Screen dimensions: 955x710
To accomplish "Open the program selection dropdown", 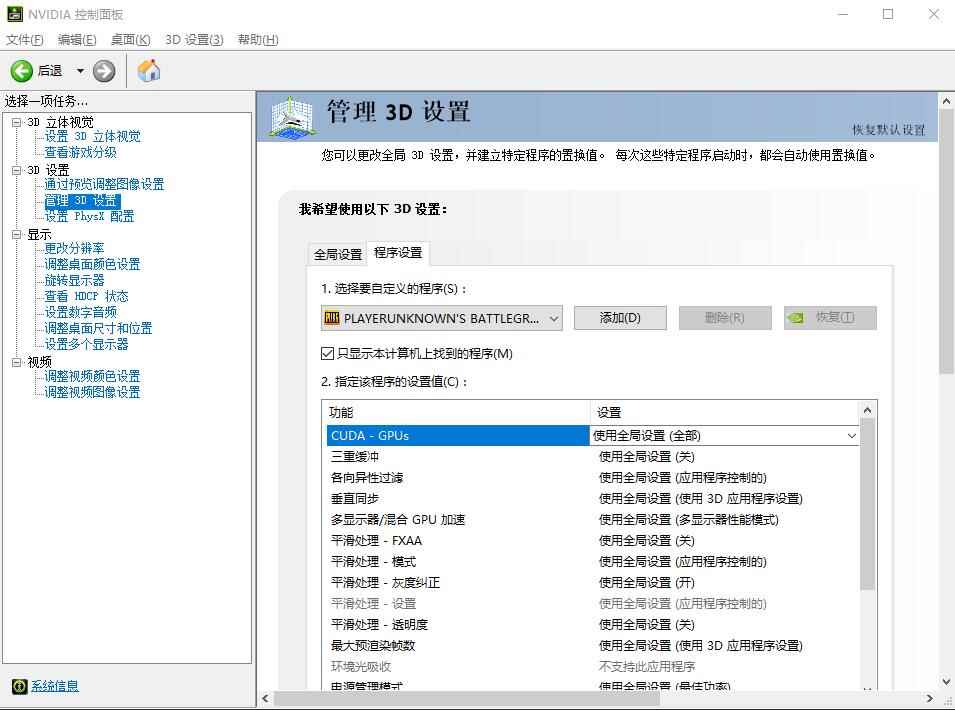I will tap(442, 318).
